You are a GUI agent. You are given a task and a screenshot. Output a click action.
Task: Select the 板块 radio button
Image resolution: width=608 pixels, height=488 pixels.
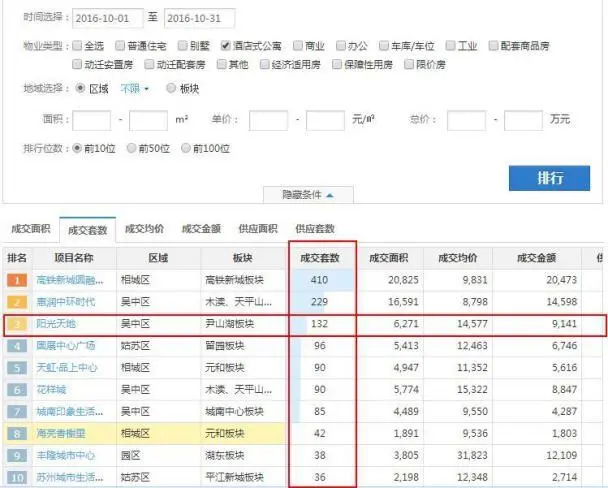click(x=171, y=88)
